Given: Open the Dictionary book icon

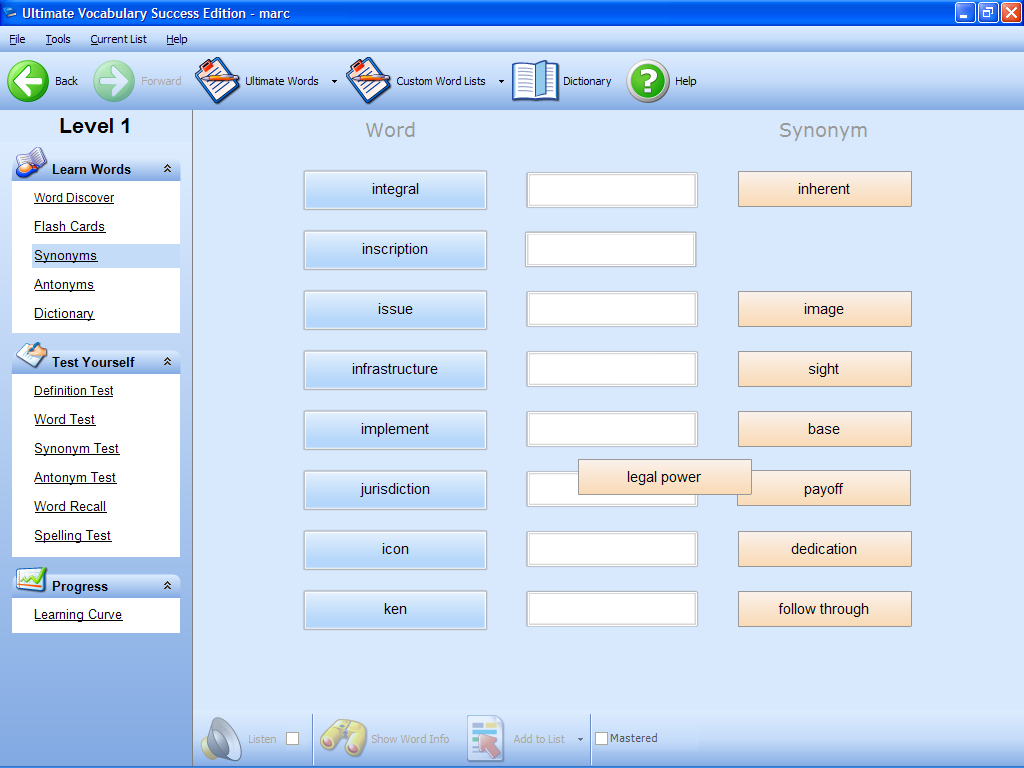Looking at the screenshot, I should coord(535,81).
